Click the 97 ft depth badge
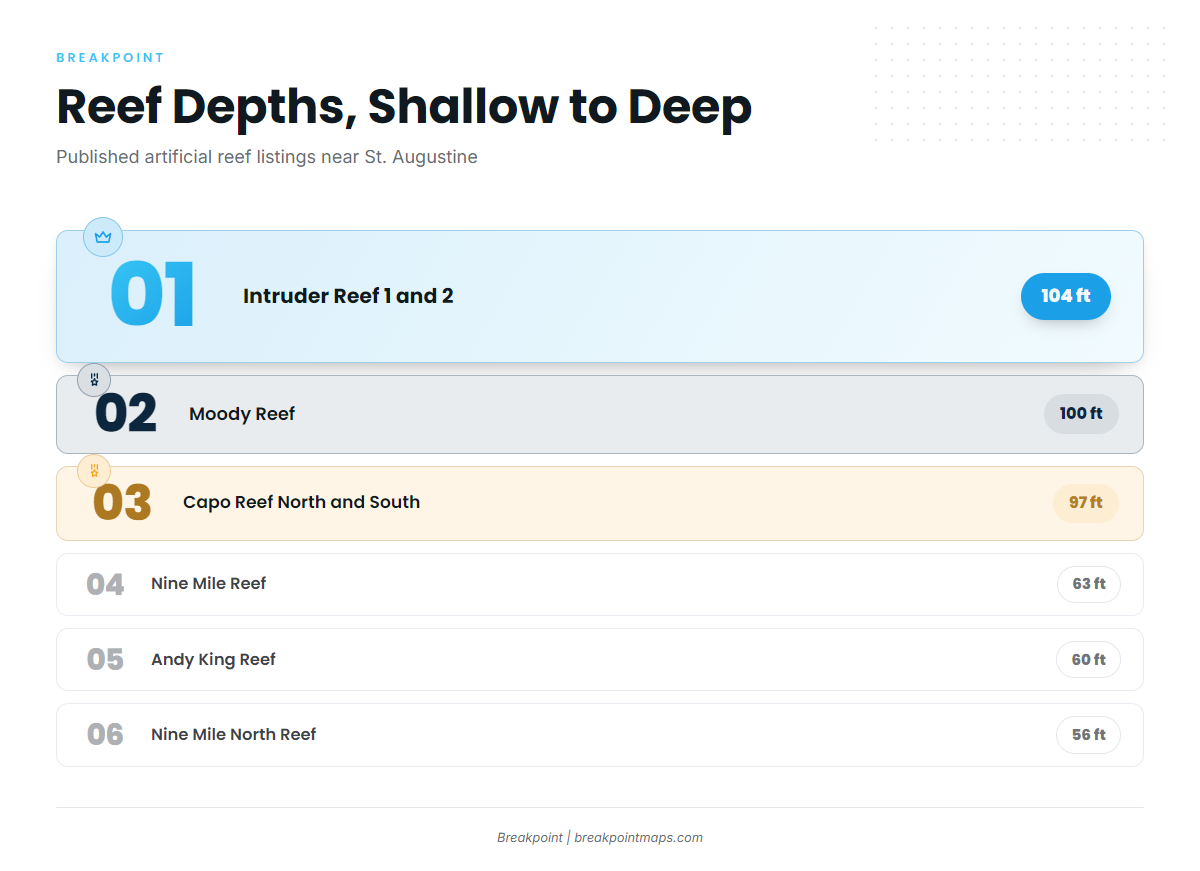The width and height of the screenshot is (1200, 871). pos(1086,502)
